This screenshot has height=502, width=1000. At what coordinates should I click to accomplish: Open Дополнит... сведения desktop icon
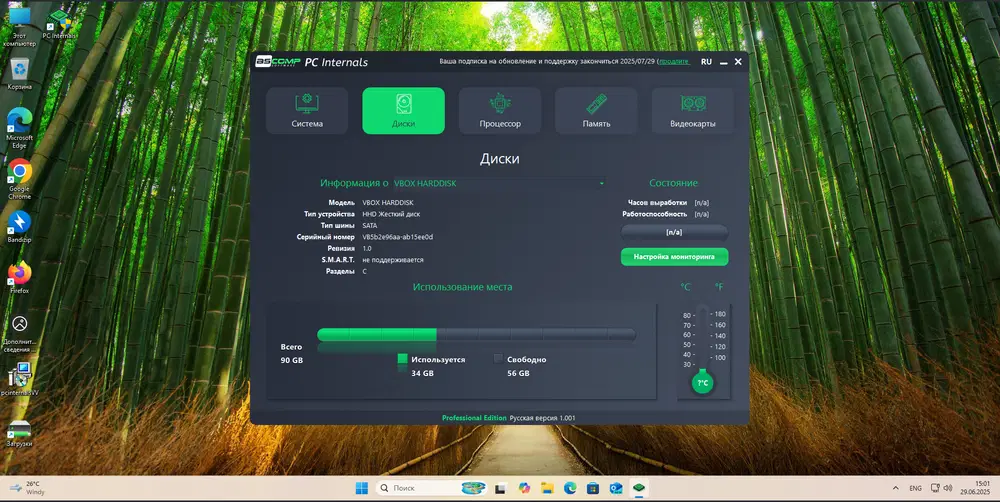pos(20,334)
